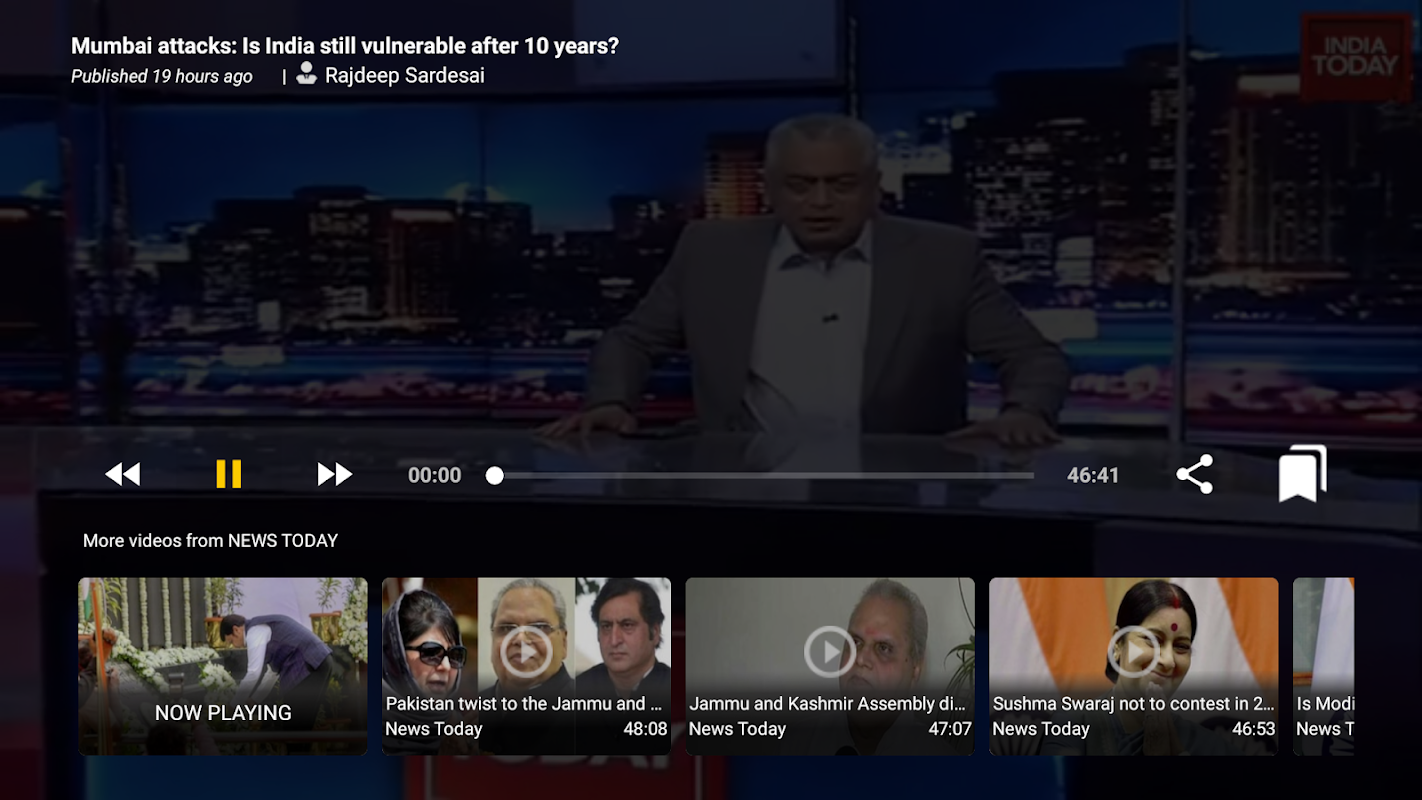The image size is (1422, 800).
Task: Click the 48:08 duration label
Action: coord(645,729)
